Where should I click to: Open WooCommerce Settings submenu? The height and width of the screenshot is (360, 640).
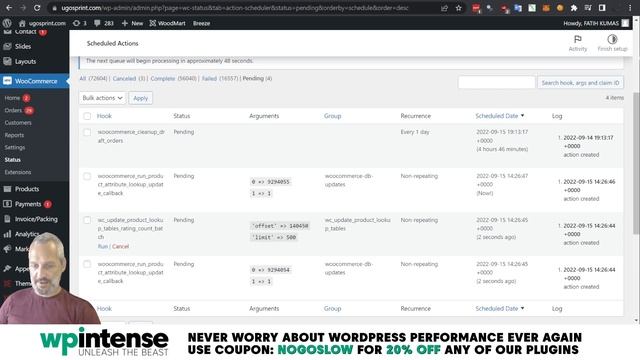(15, 147)
